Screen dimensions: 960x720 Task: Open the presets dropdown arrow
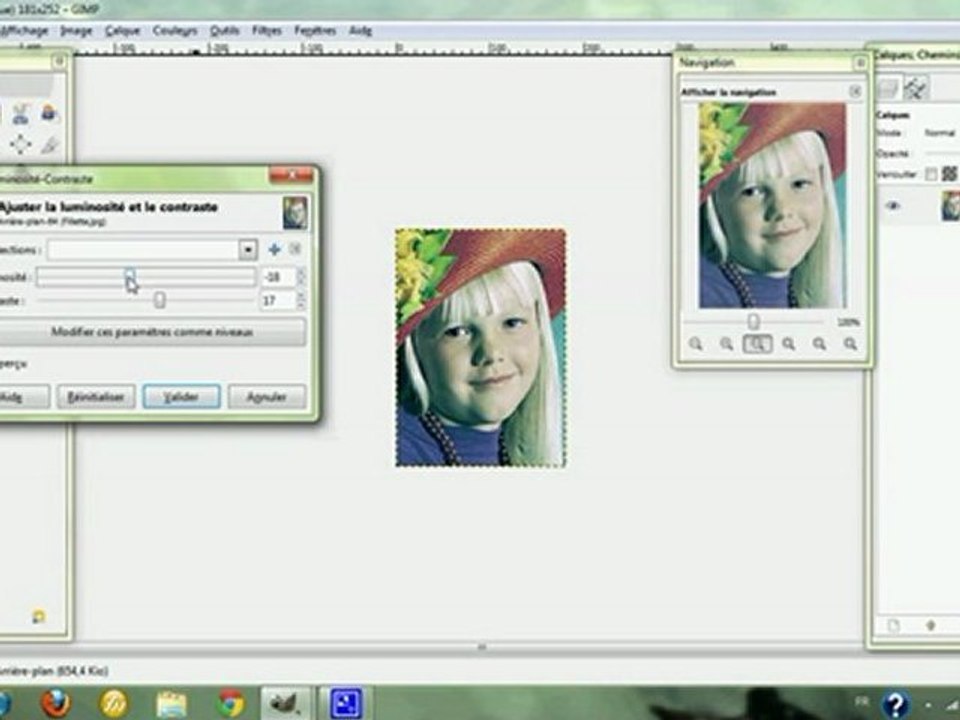[x=248, y=249]
